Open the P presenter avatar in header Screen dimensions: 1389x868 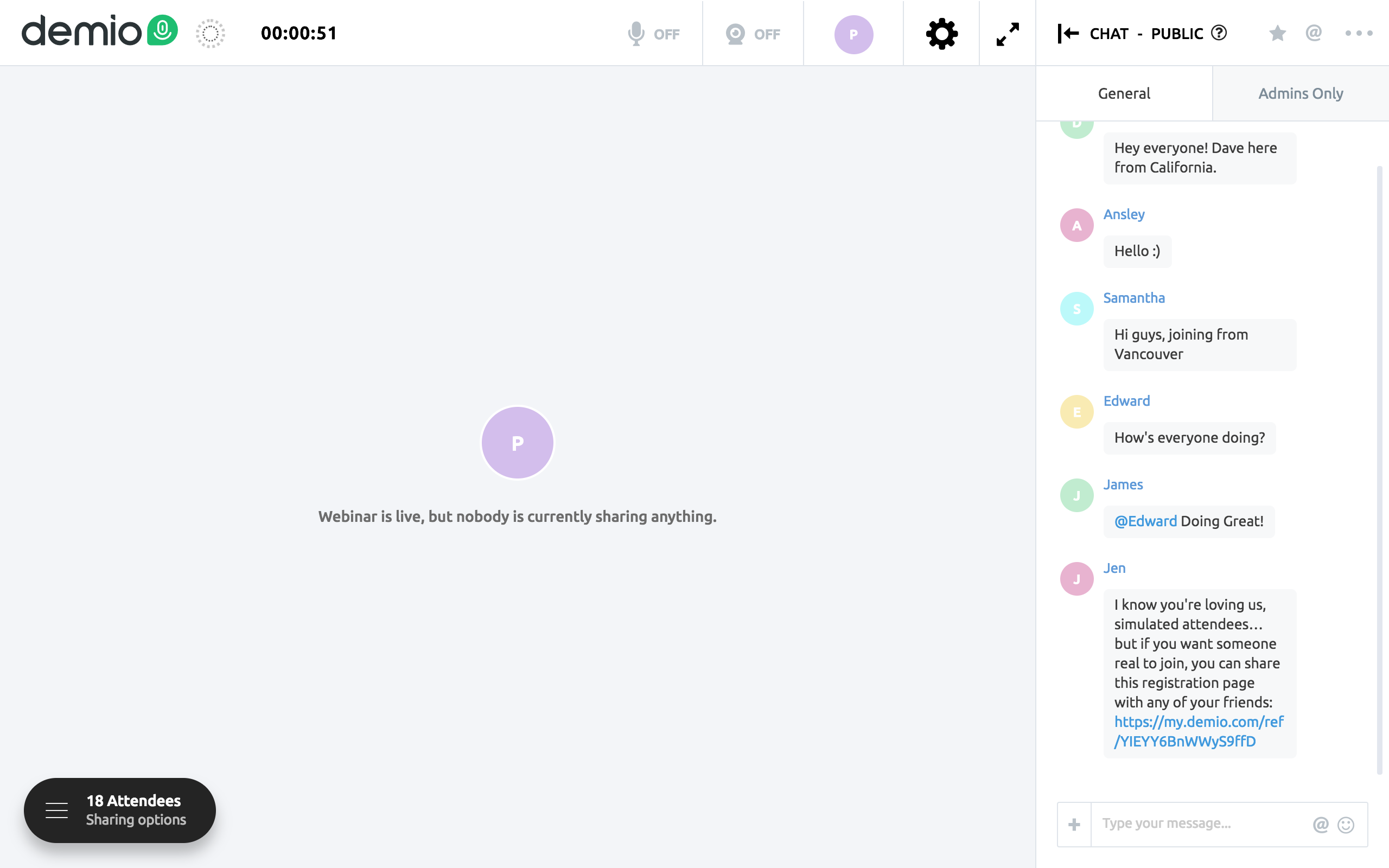tap(853, 34)
